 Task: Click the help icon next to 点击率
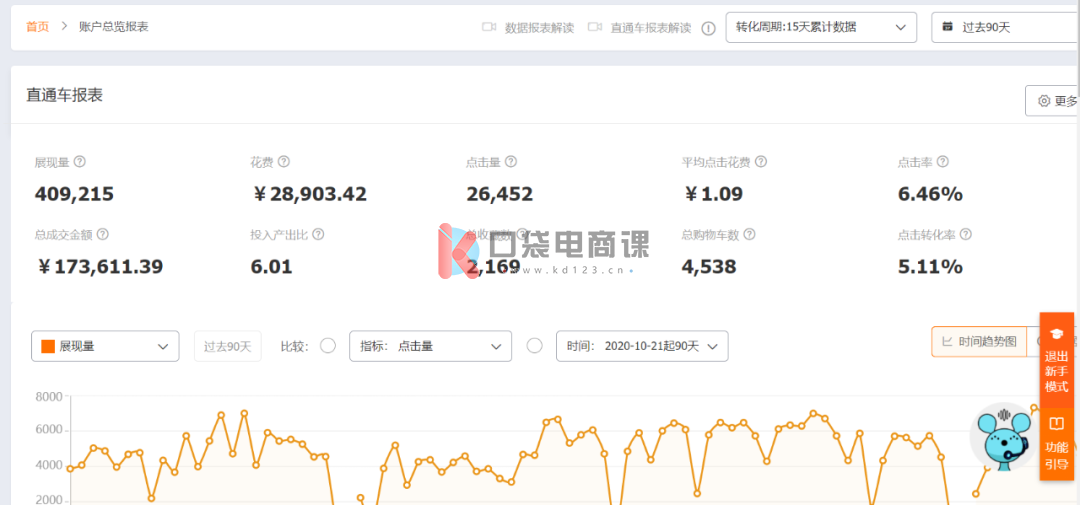(x=943, y=162)
